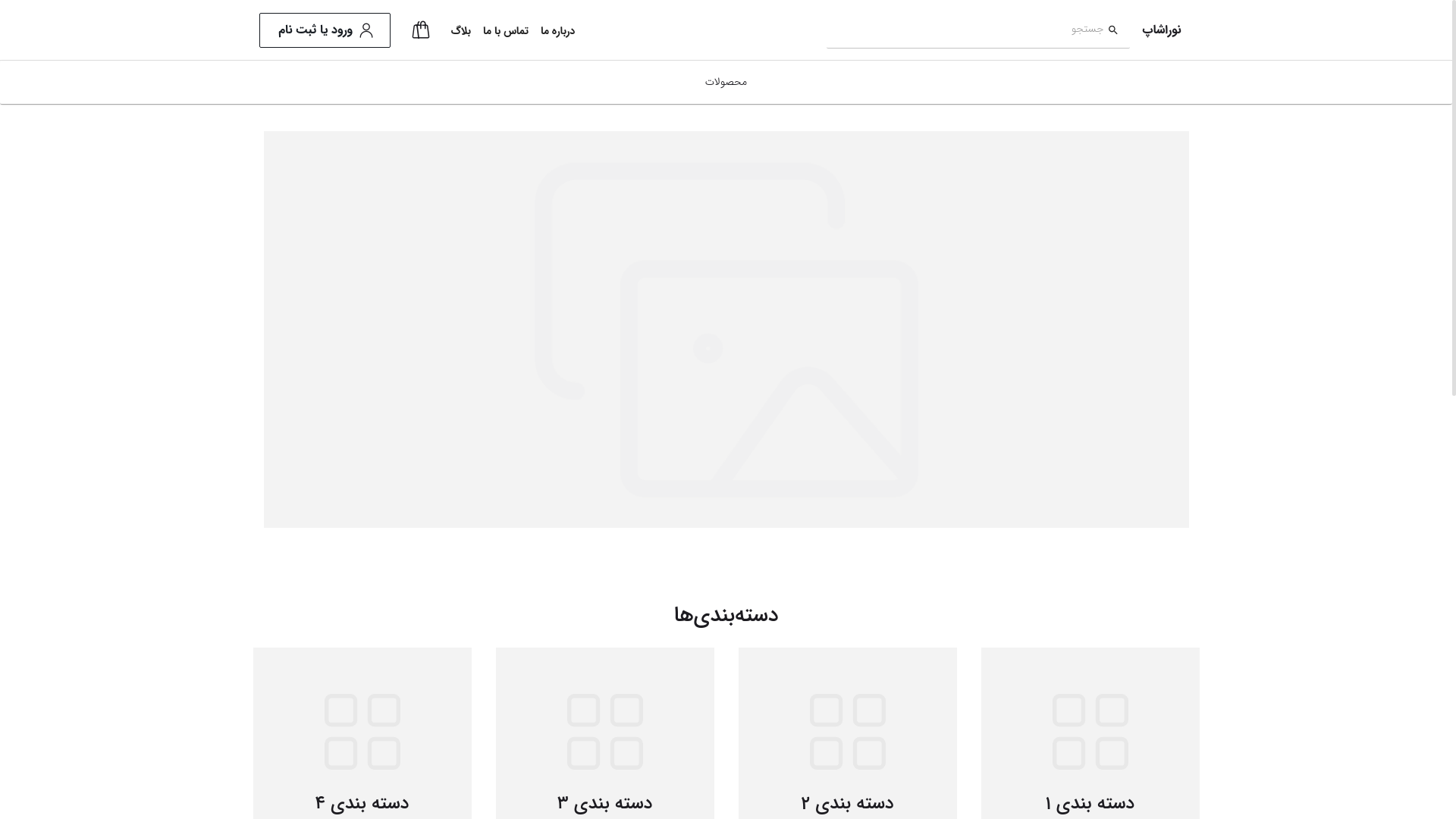1456x819 pixels.
Task: Open the بلاگ link
Action: point(460,30)
